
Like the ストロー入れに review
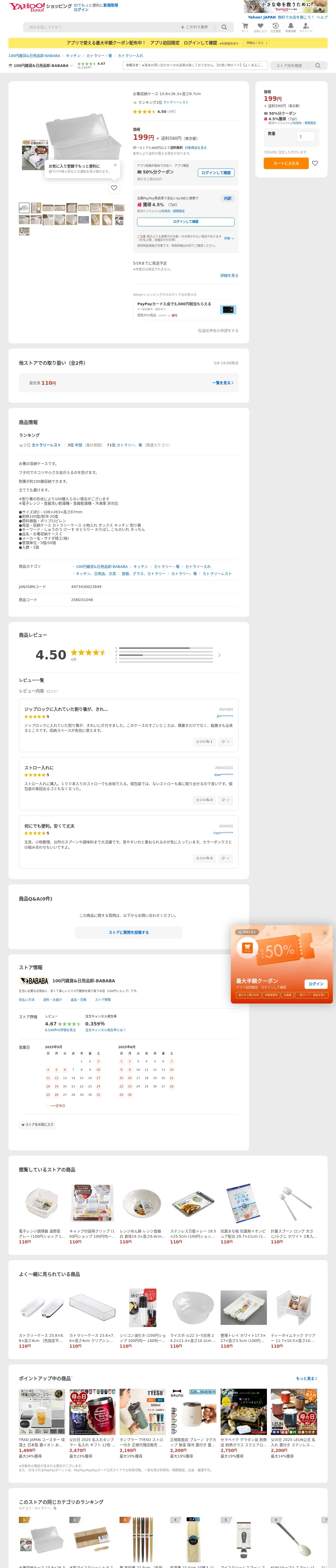click(x=204, y=800)
